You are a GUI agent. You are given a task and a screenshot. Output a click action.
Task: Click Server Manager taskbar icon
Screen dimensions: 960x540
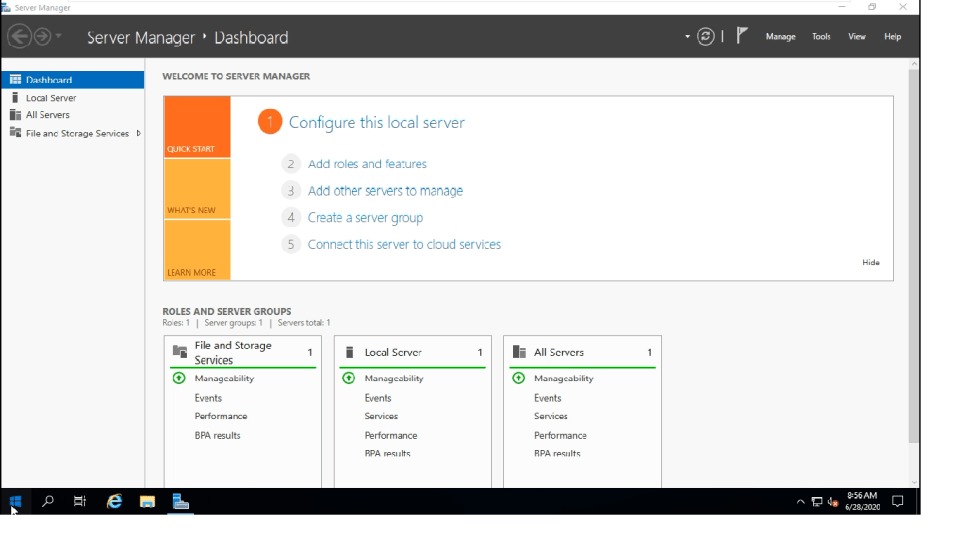[180, 501]
